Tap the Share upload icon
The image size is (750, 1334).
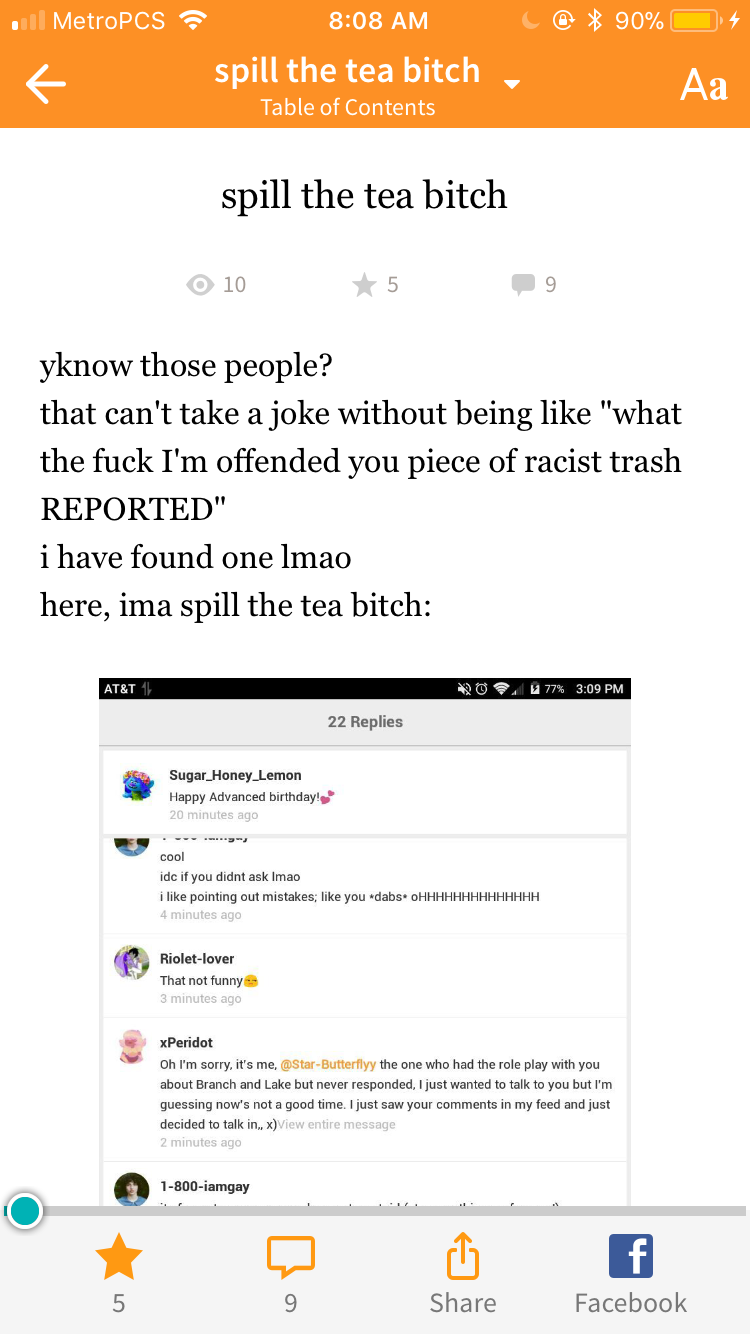point(462,1256)
